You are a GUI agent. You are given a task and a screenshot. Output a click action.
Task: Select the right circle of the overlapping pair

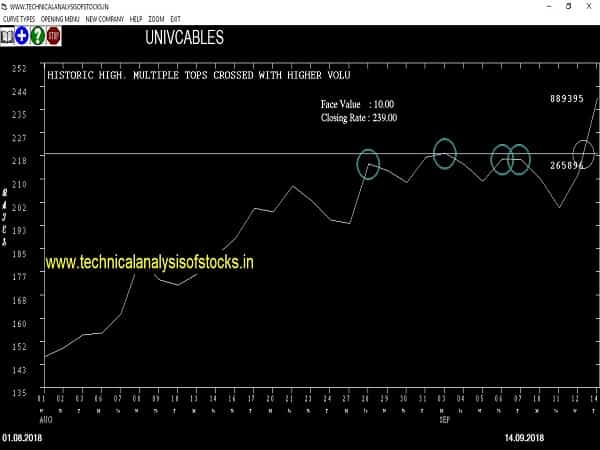pyautogui.click(x=518, y=159)
